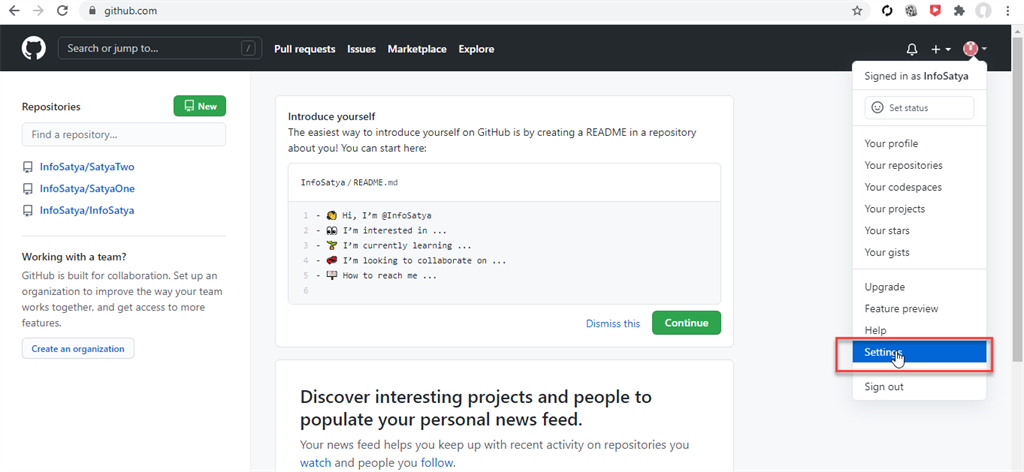
Task: Open the notifications bell icon
Action: [x=912, y=49]
